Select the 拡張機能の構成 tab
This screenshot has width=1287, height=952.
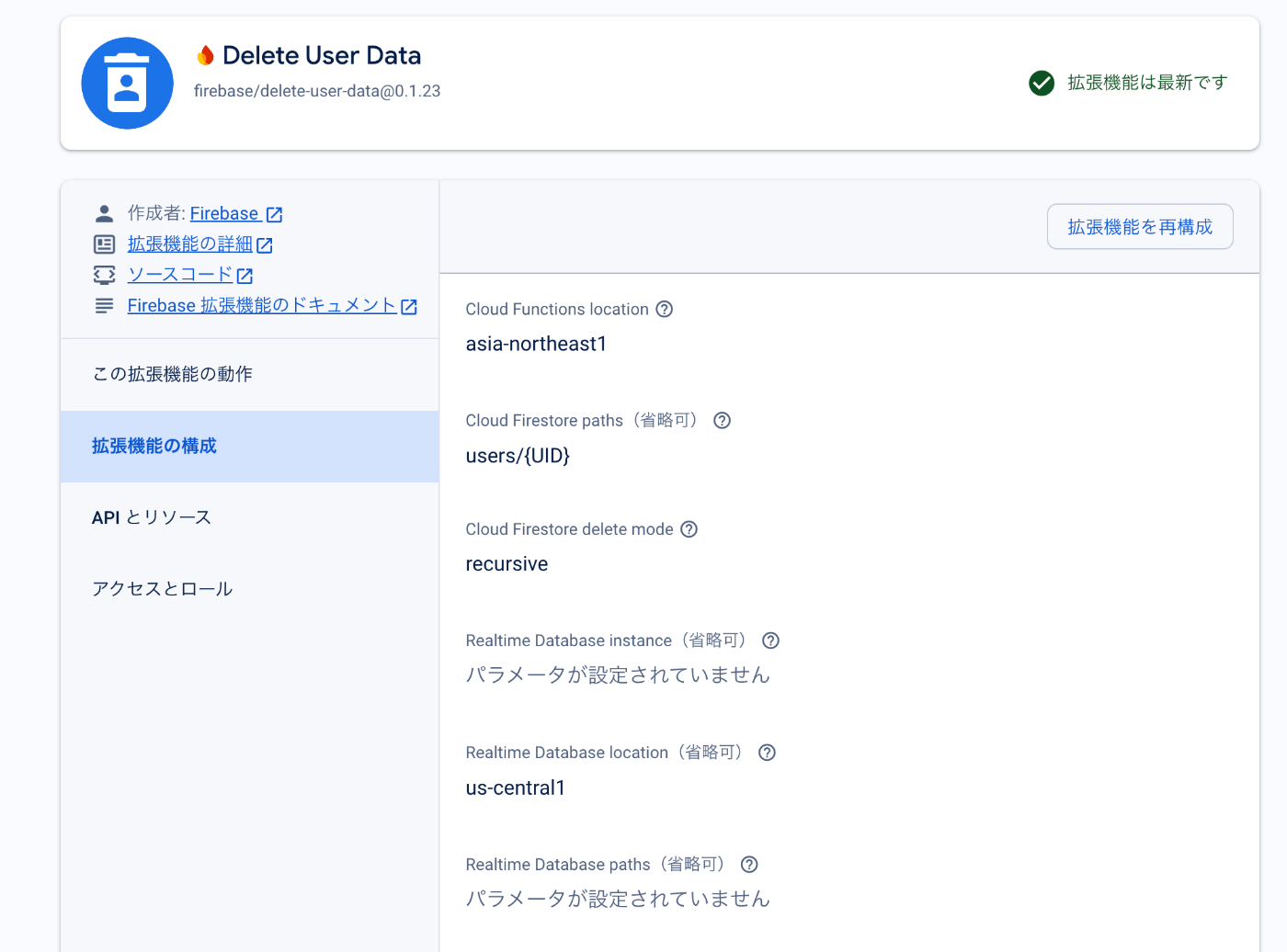[x=250, y=446]
